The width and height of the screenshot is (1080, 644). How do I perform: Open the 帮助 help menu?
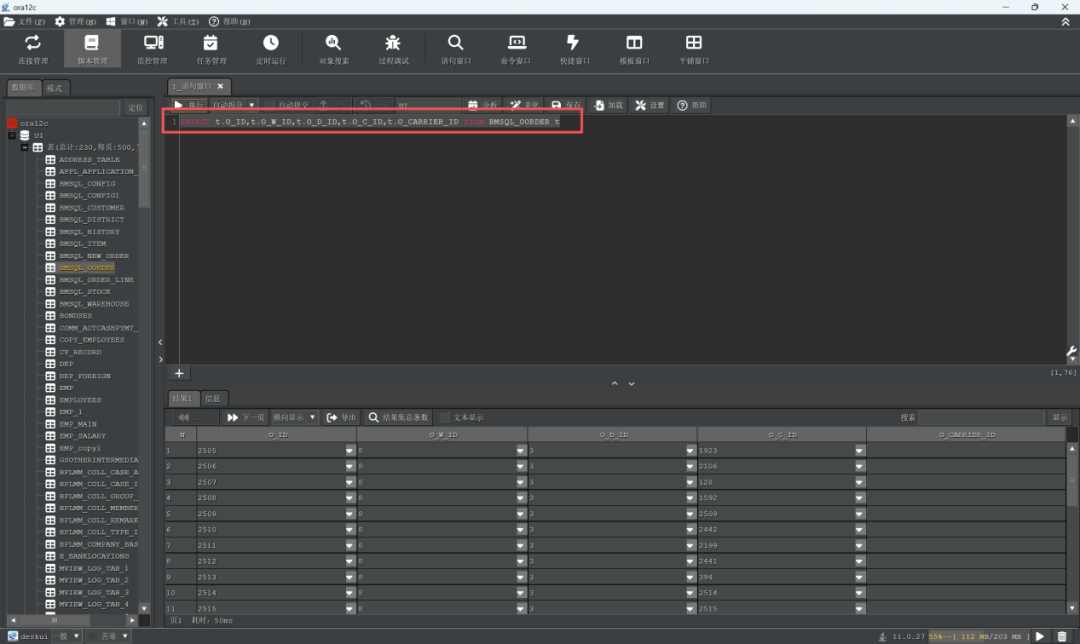pyautogui.click(x=229, y=21)
